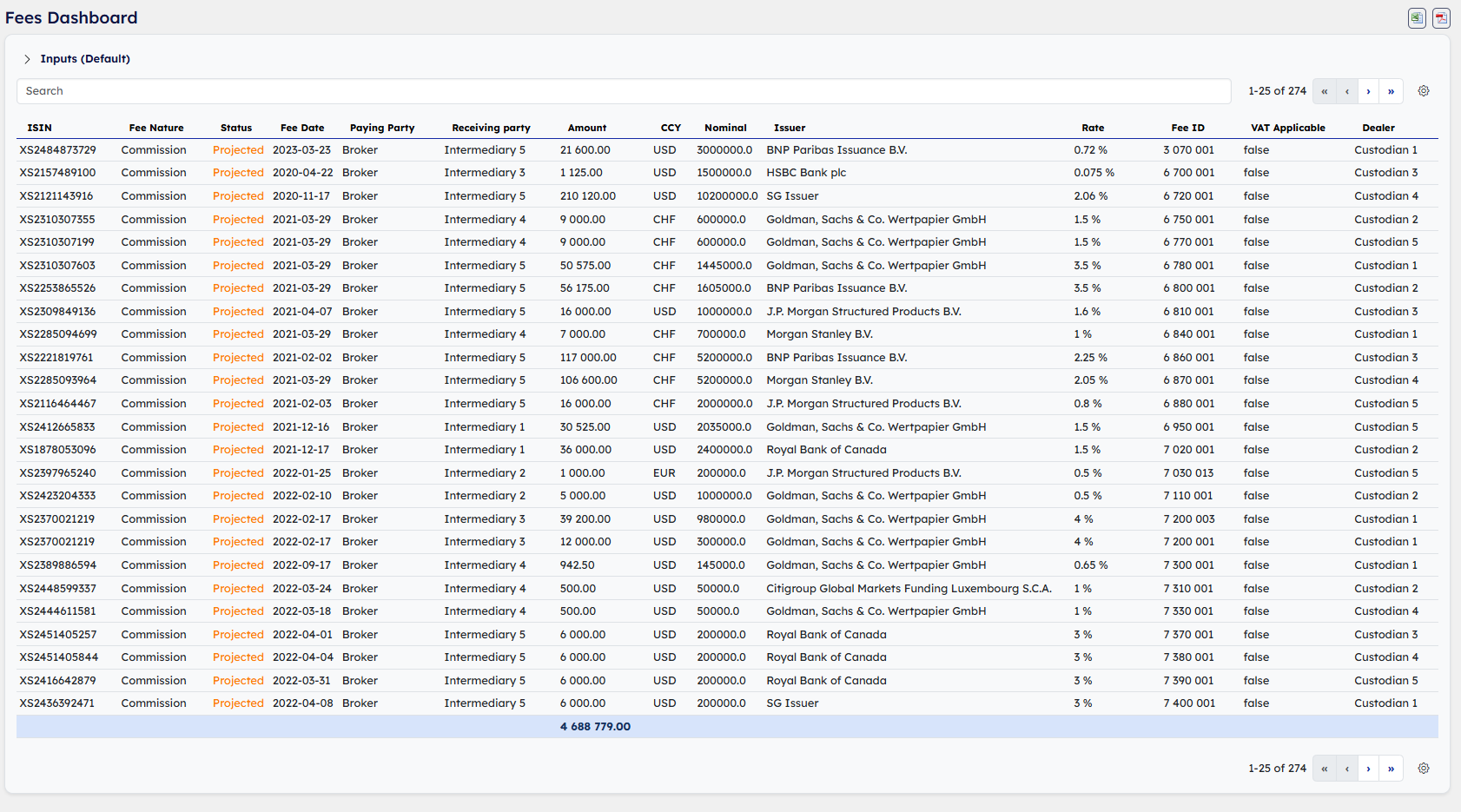Go to next page in top pagination
Viewport: 1461px width, 812px height.
1368,91
